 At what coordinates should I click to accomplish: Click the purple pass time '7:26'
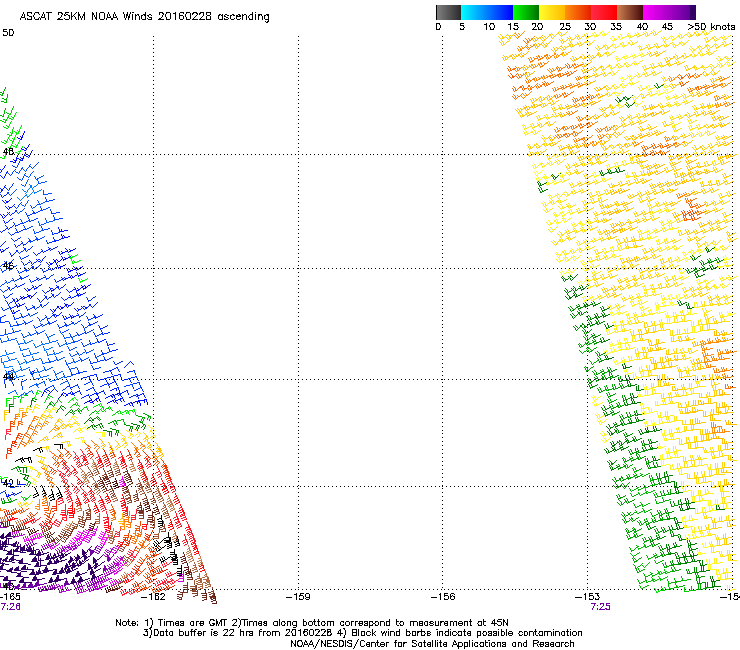pyautogui.click(x=10, y=607)
